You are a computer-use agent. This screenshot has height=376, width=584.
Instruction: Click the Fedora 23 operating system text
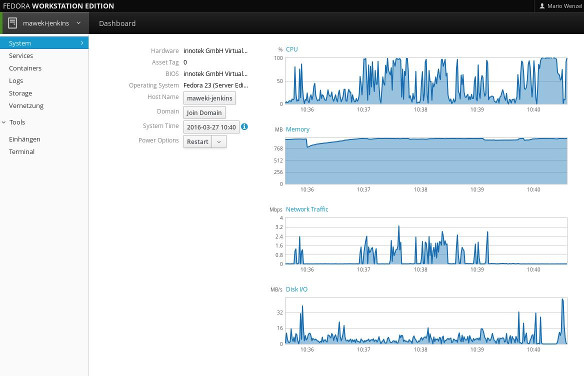216,85
